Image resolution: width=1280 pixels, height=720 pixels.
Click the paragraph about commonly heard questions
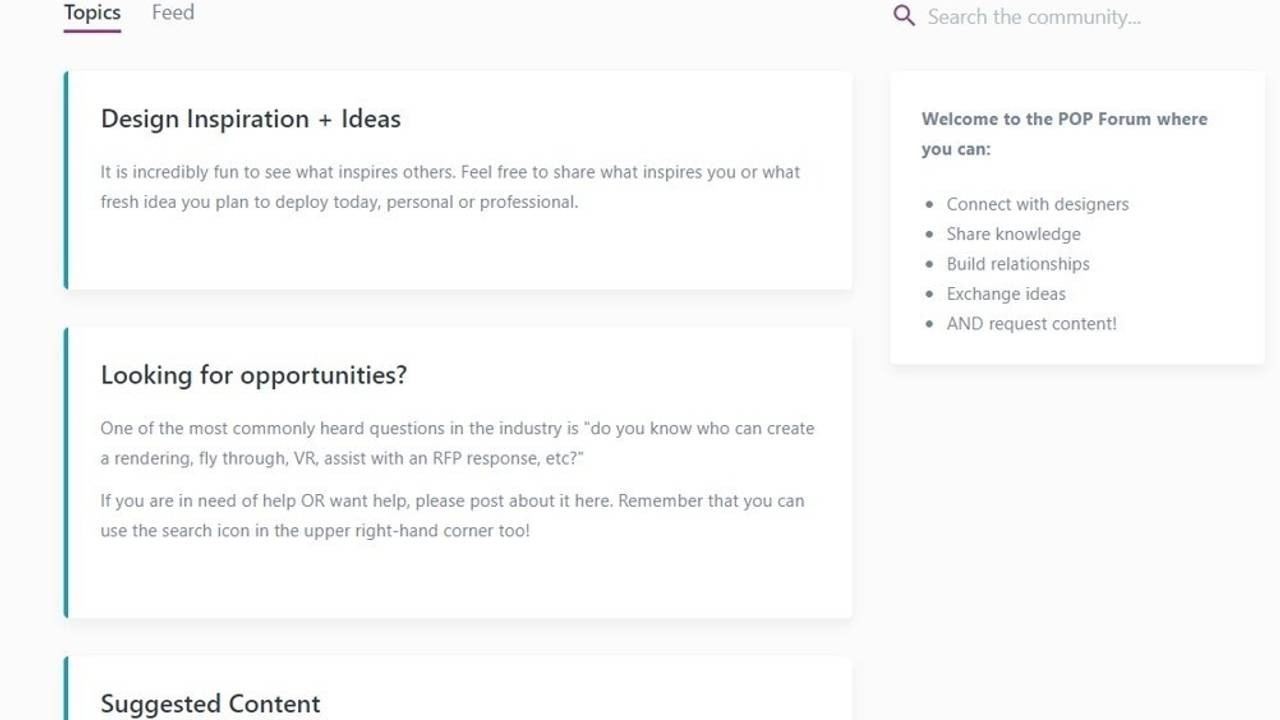457,443
